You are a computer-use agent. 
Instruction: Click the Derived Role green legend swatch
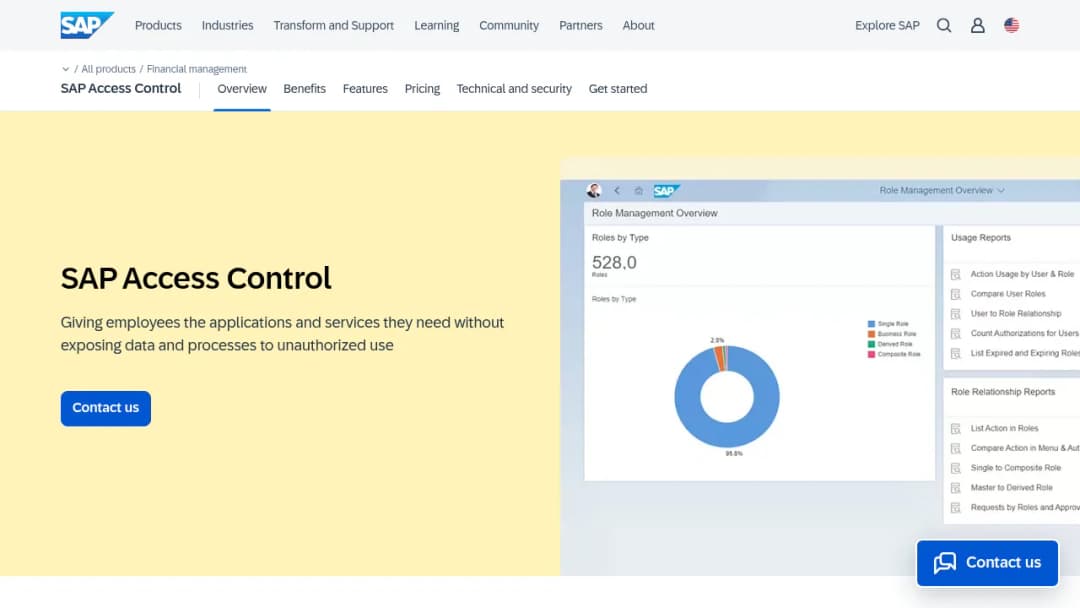871,344
